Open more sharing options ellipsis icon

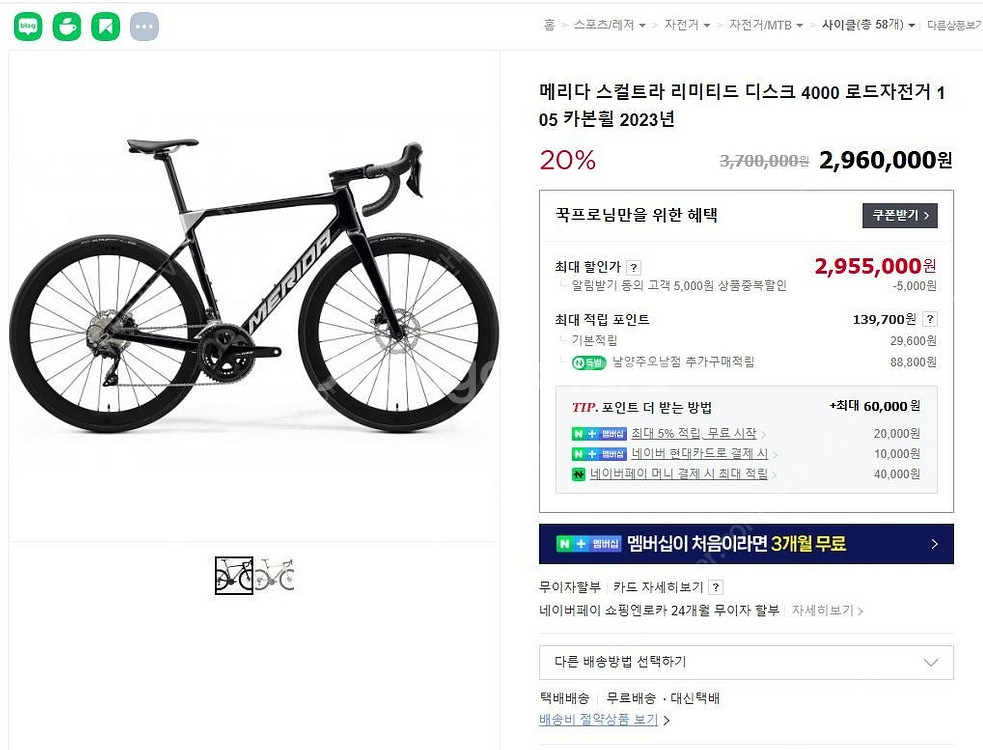144,26
